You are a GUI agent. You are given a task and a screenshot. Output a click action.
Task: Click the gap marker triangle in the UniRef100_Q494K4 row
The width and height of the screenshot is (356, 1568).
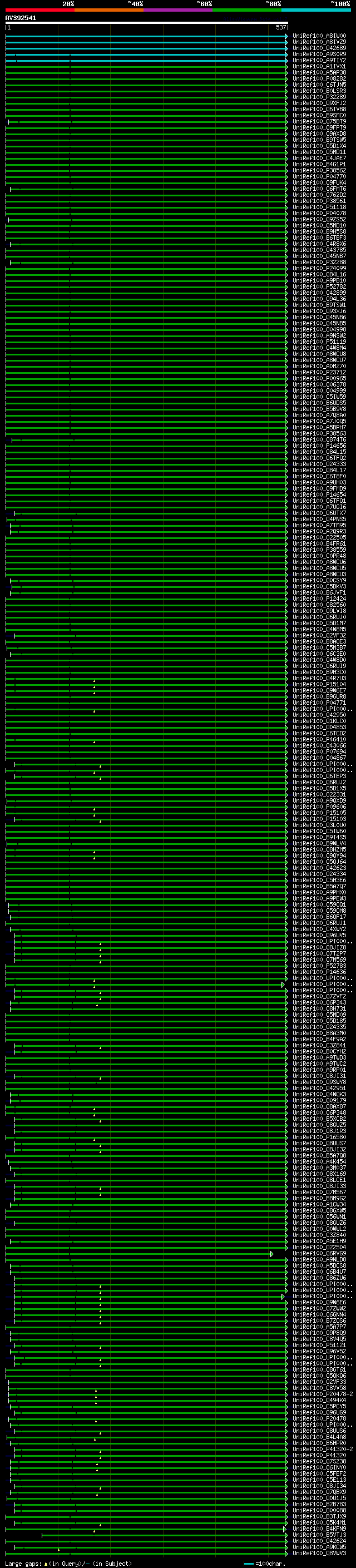96,1403
